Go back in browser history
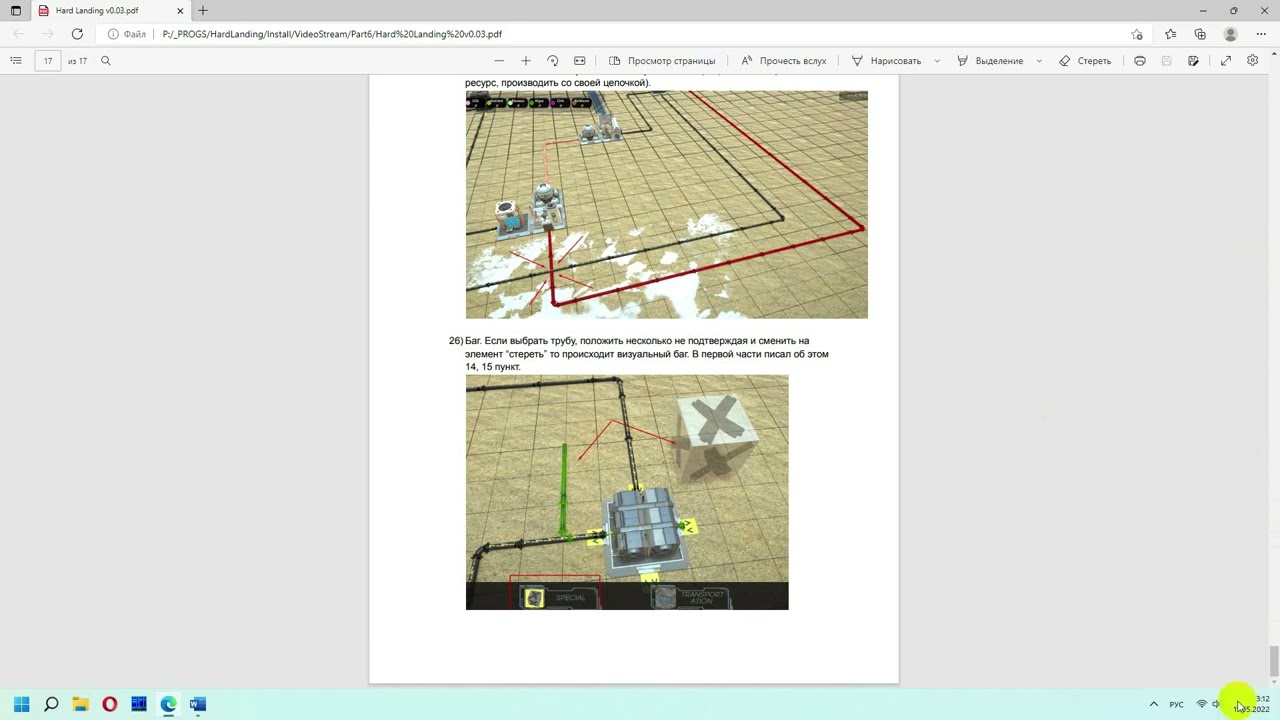The width and height of the screenshot is (1280, 720). pos(18,34)
